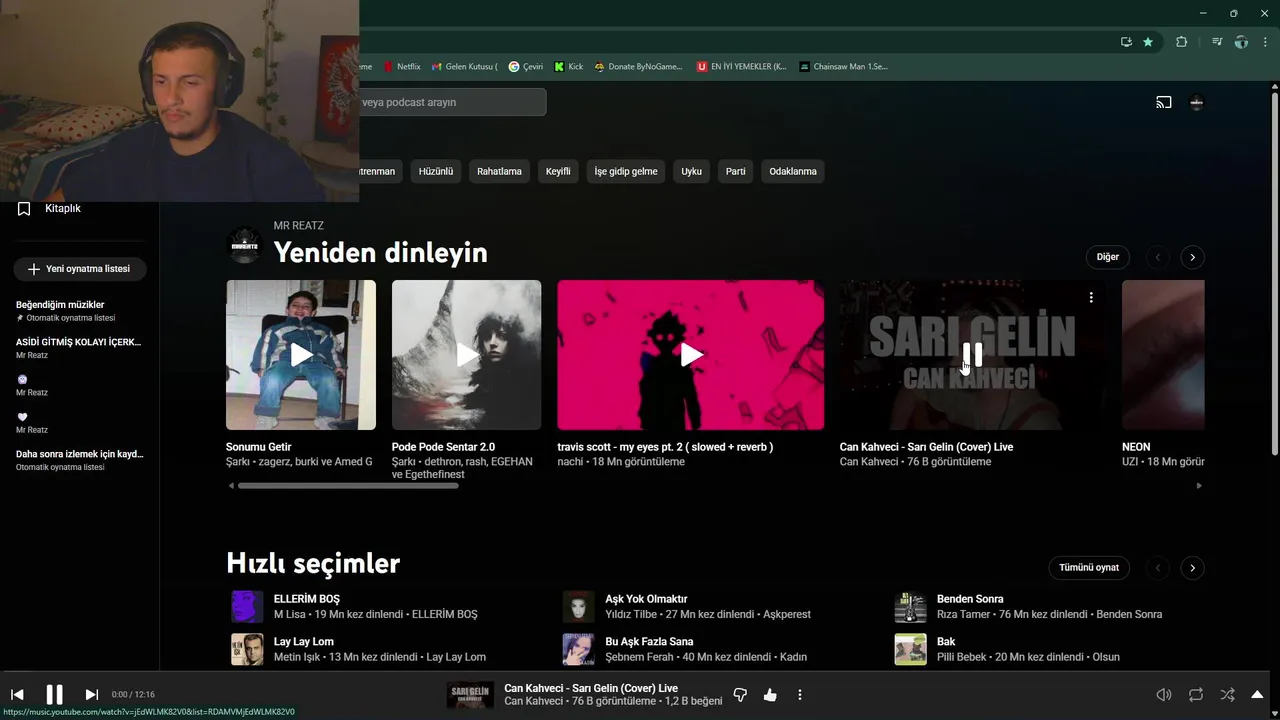Open Gelen Kutusu Gmail bookmark
1280x720 pixels.
pyautogui.click(x=465, y=66)
